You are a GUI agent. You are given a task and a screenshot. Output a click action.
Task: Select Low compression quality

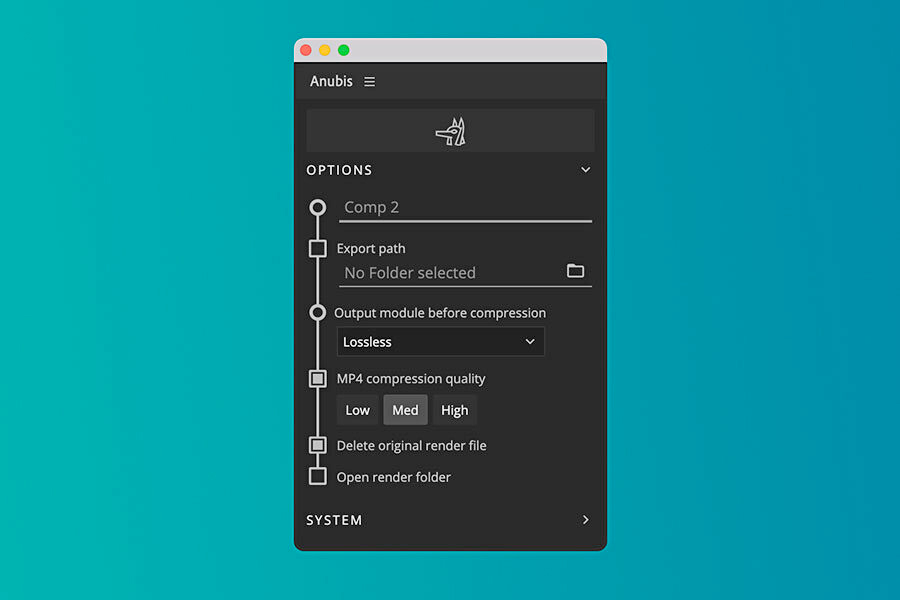(x=358, y=410)
